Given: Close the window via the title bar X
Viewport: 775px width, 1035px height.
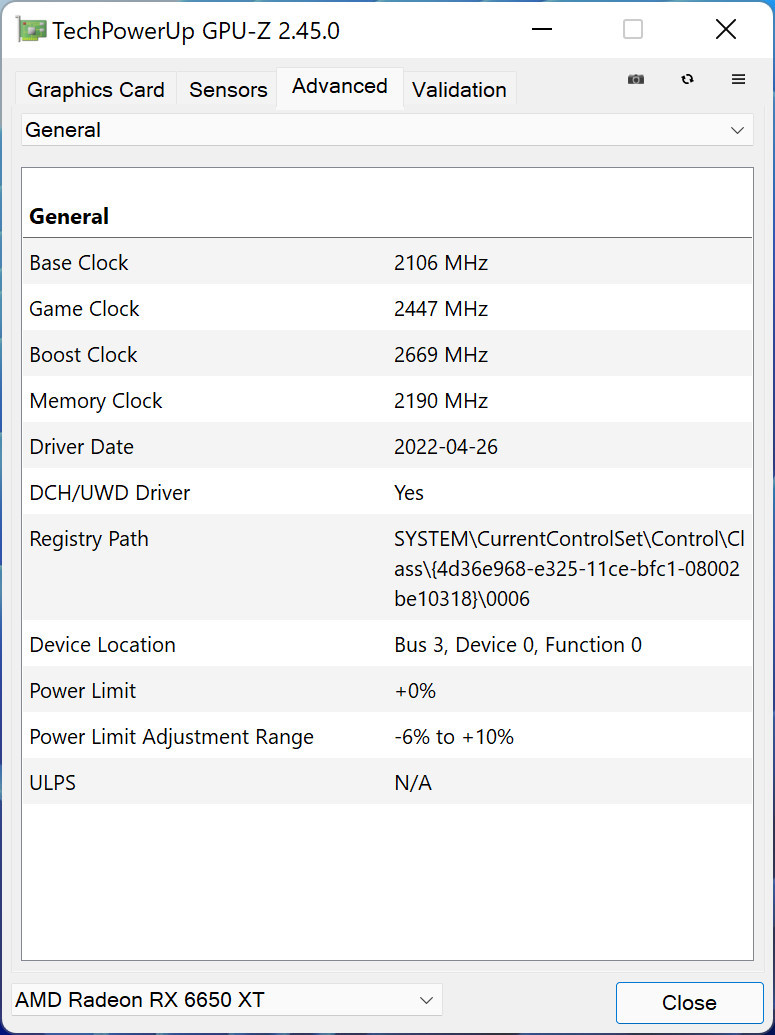Looking at the screenshot, I should click(726, 30).
